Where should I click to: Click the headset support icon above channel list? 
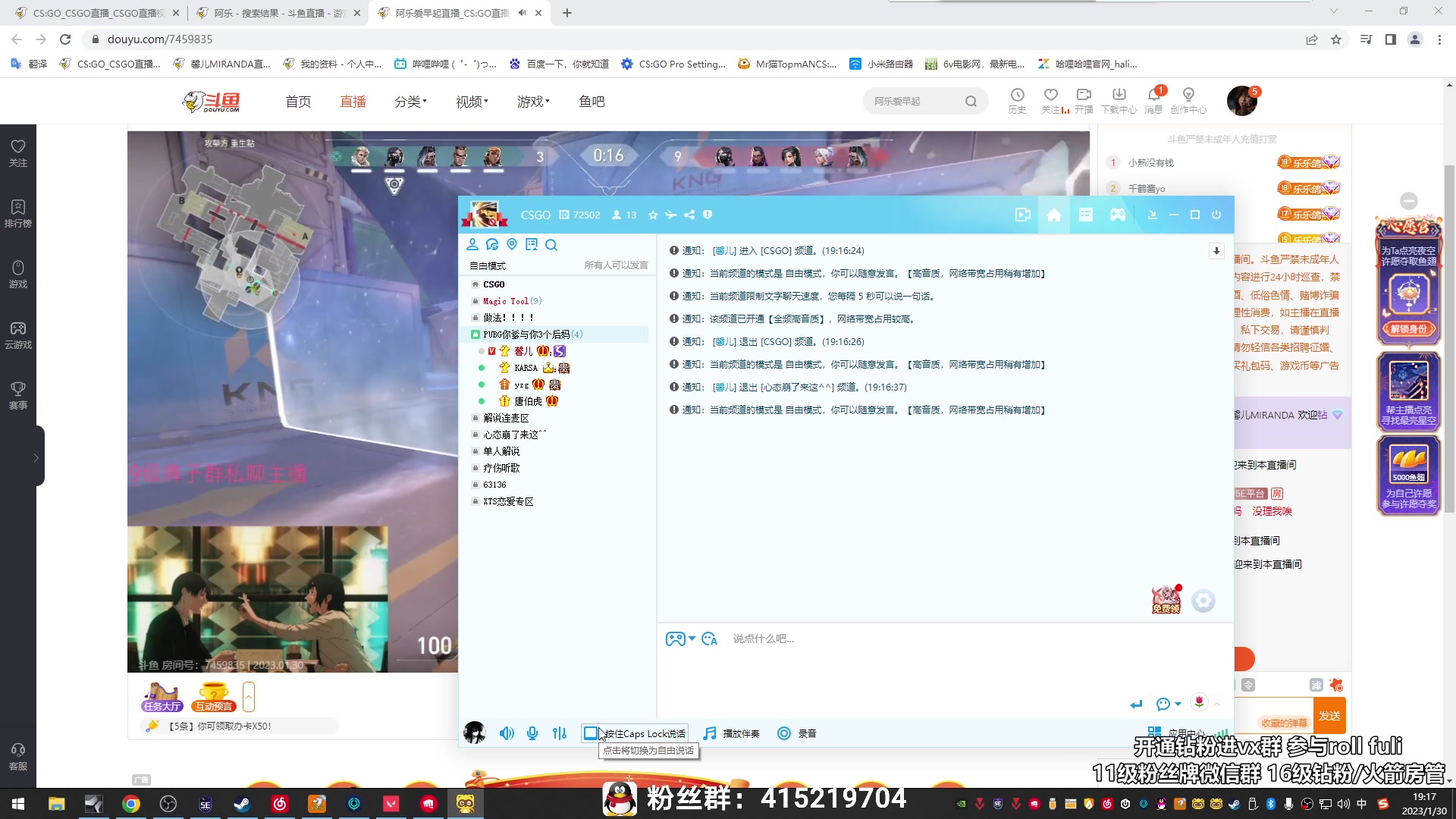click(492, 244)
